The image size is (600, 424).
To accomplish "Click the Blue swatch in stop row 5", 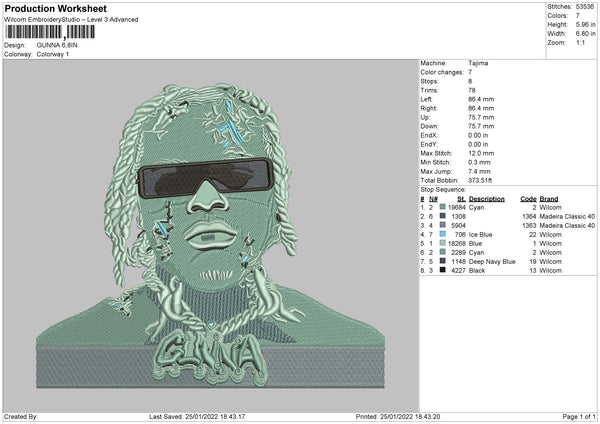I will [x=443, y=243].
